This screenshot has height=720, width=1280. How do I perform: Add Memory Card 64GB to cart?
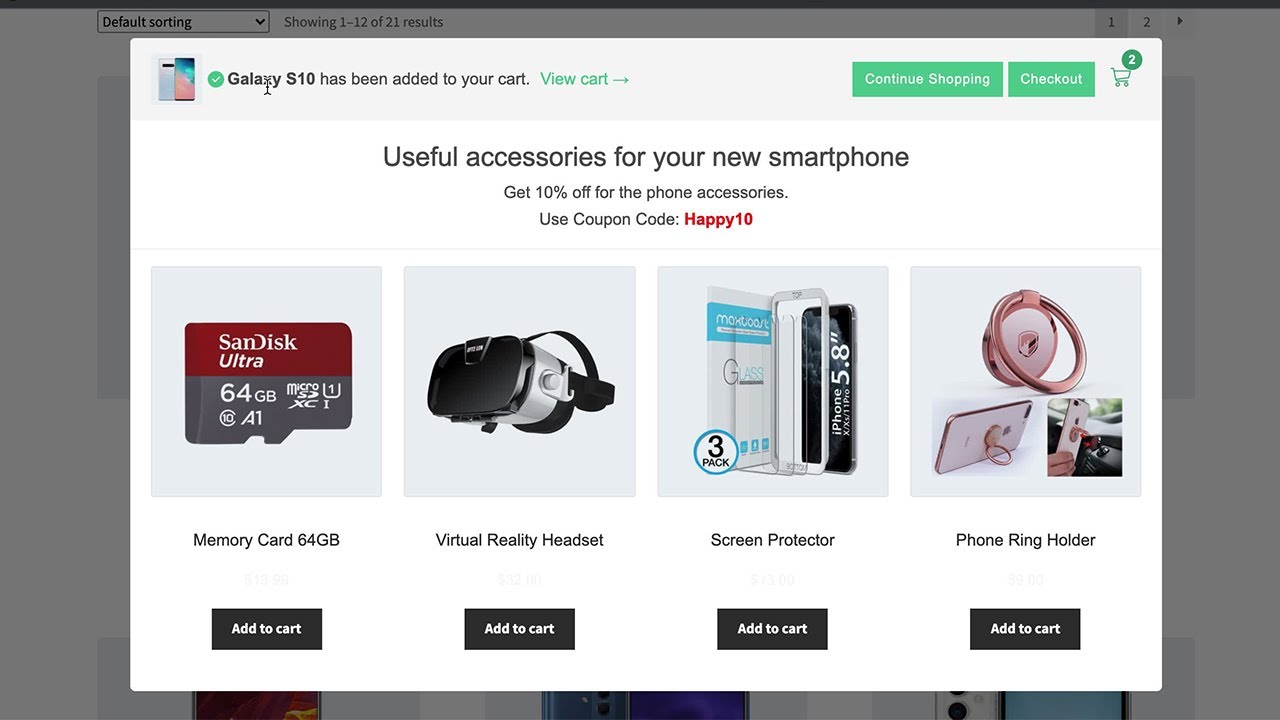266,629
